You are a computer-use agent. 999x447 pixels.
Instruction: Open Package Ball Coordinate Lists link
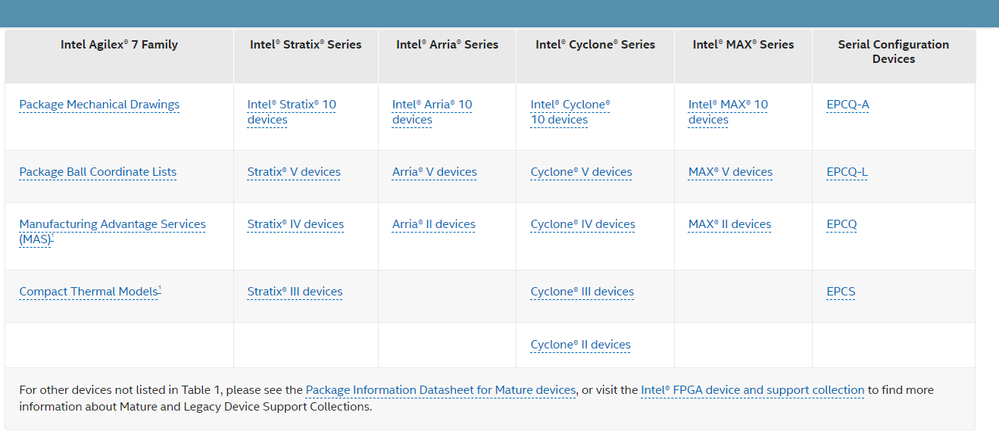click(x=97, y=172)
